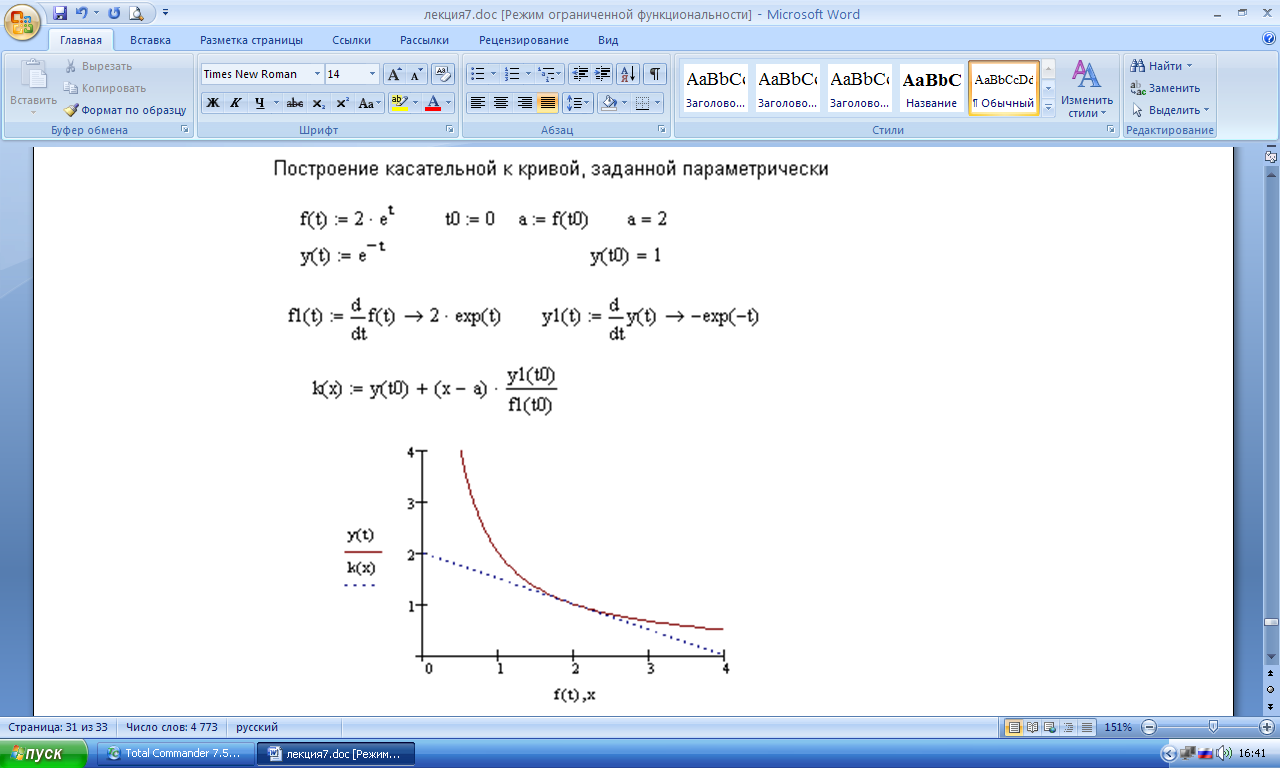
Task: Zoom in with the plus button
Action: click(x=1267, y=727)
